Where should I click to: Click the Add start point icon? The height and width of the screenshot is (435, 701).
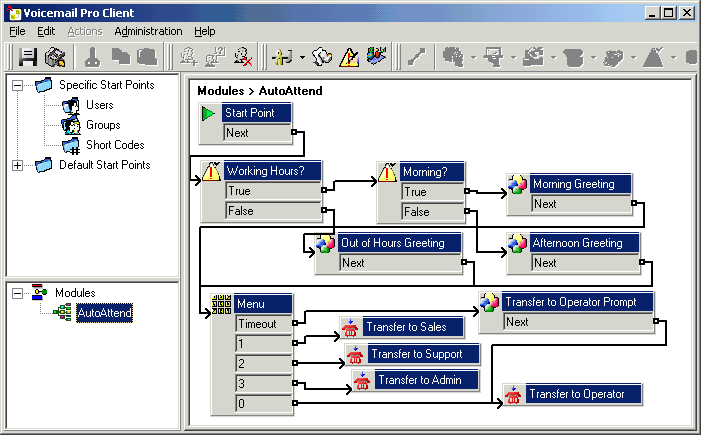click(189, 57)
